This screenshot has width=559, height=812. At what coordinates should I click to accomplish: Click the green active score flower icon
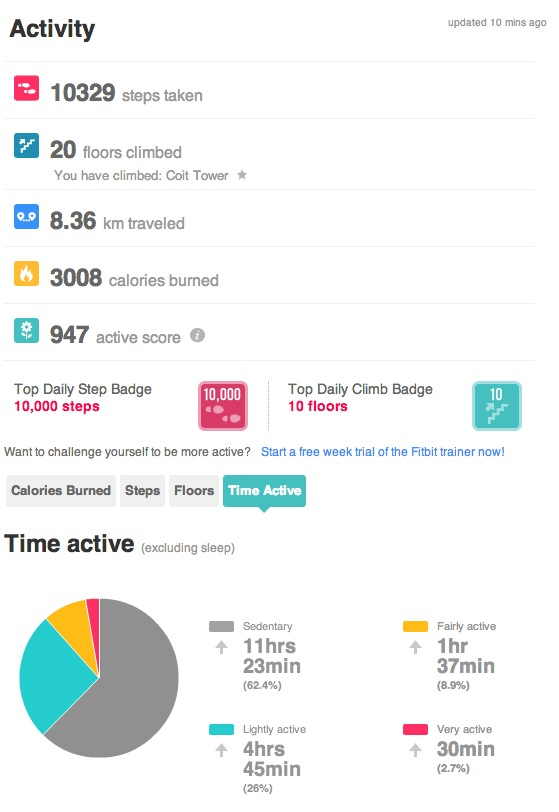click(26, 330)
